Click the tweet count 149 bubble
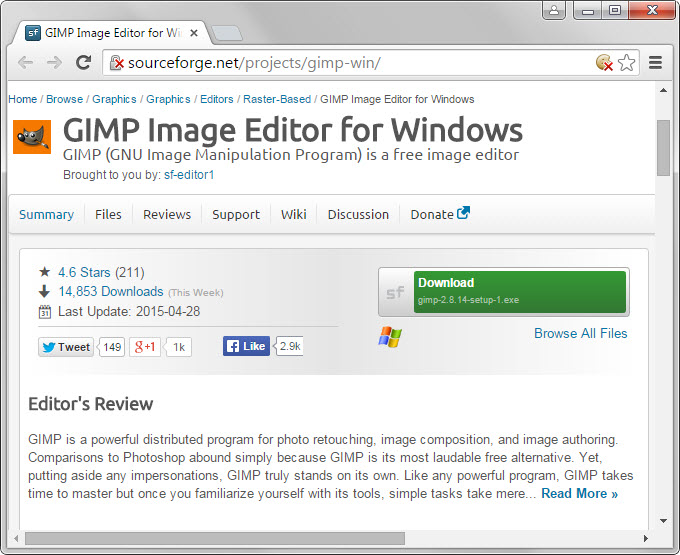Image resolution: width=680 pixels, height=555 pixels. tap(112, 347)
